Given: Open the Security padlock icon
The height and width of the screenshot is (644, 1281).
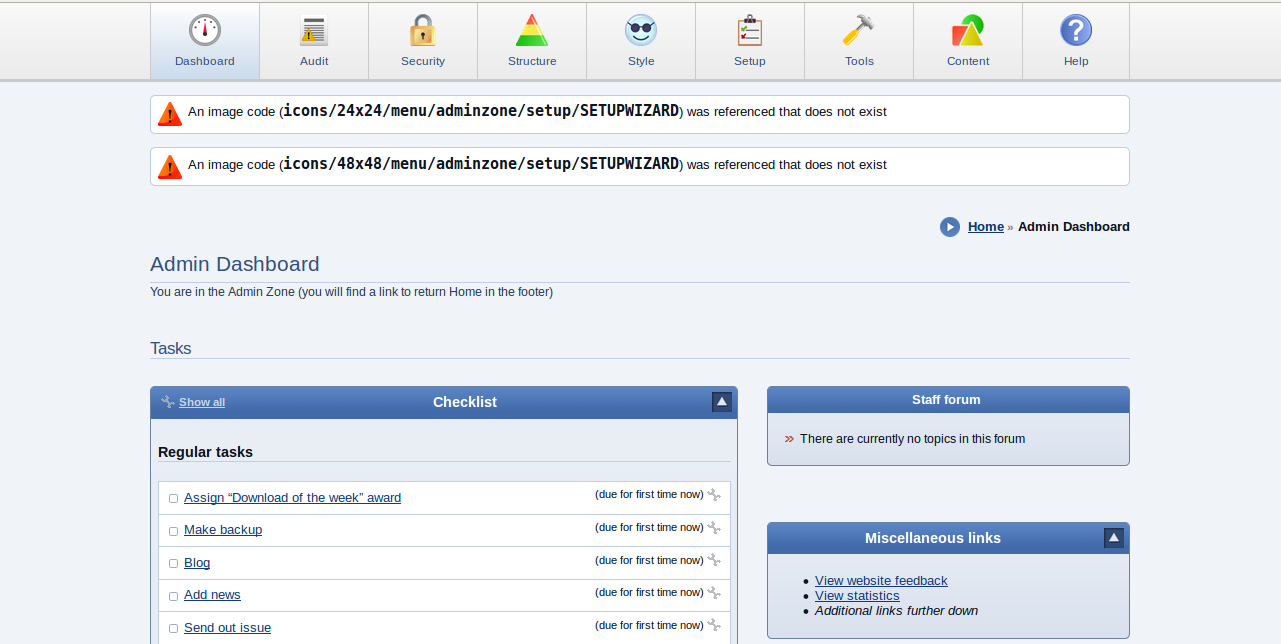Looking at the screenshot, I should click(423, 31).
